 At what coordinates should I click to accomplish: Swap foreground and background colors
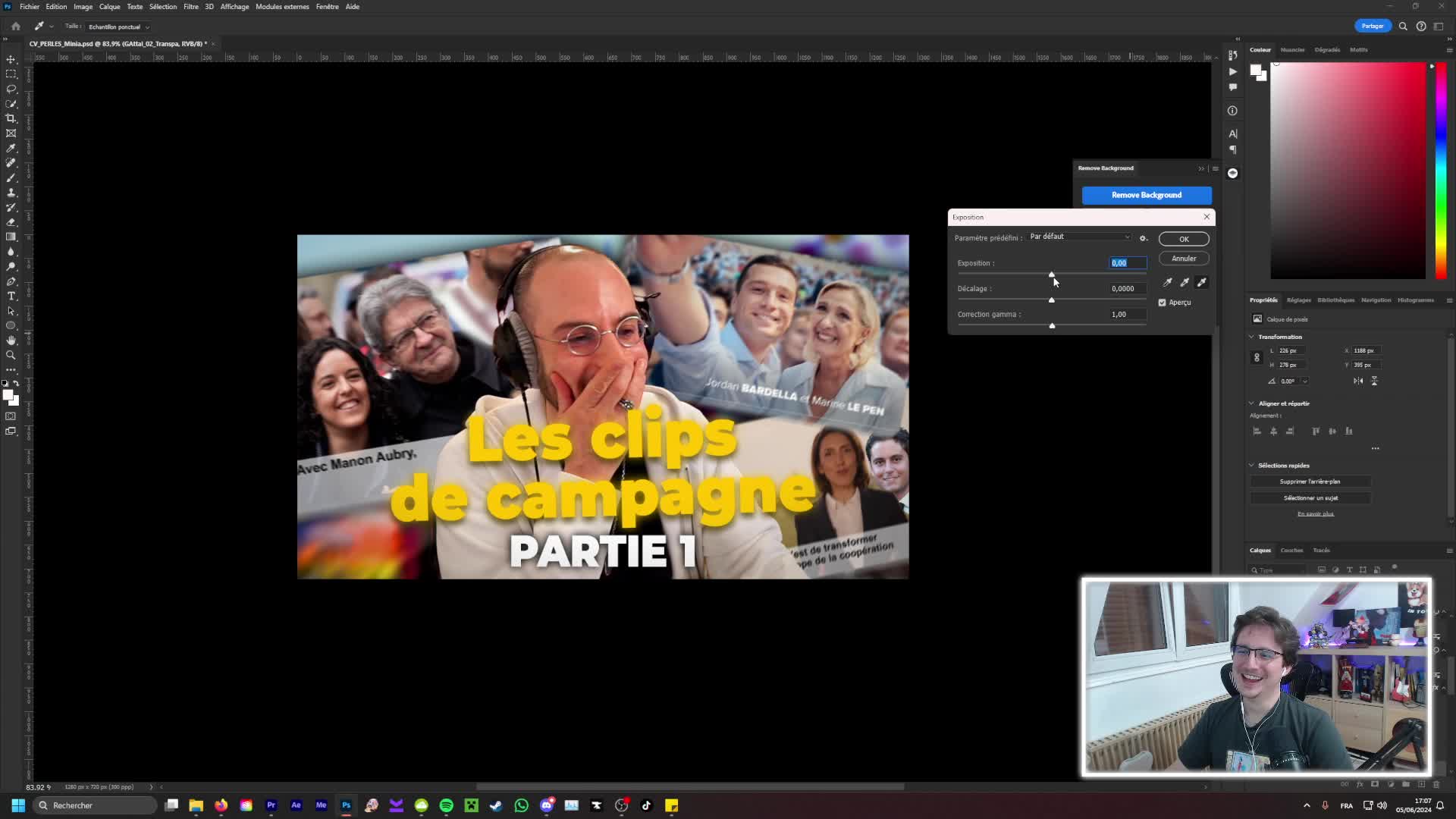click(x=16, y=384)
